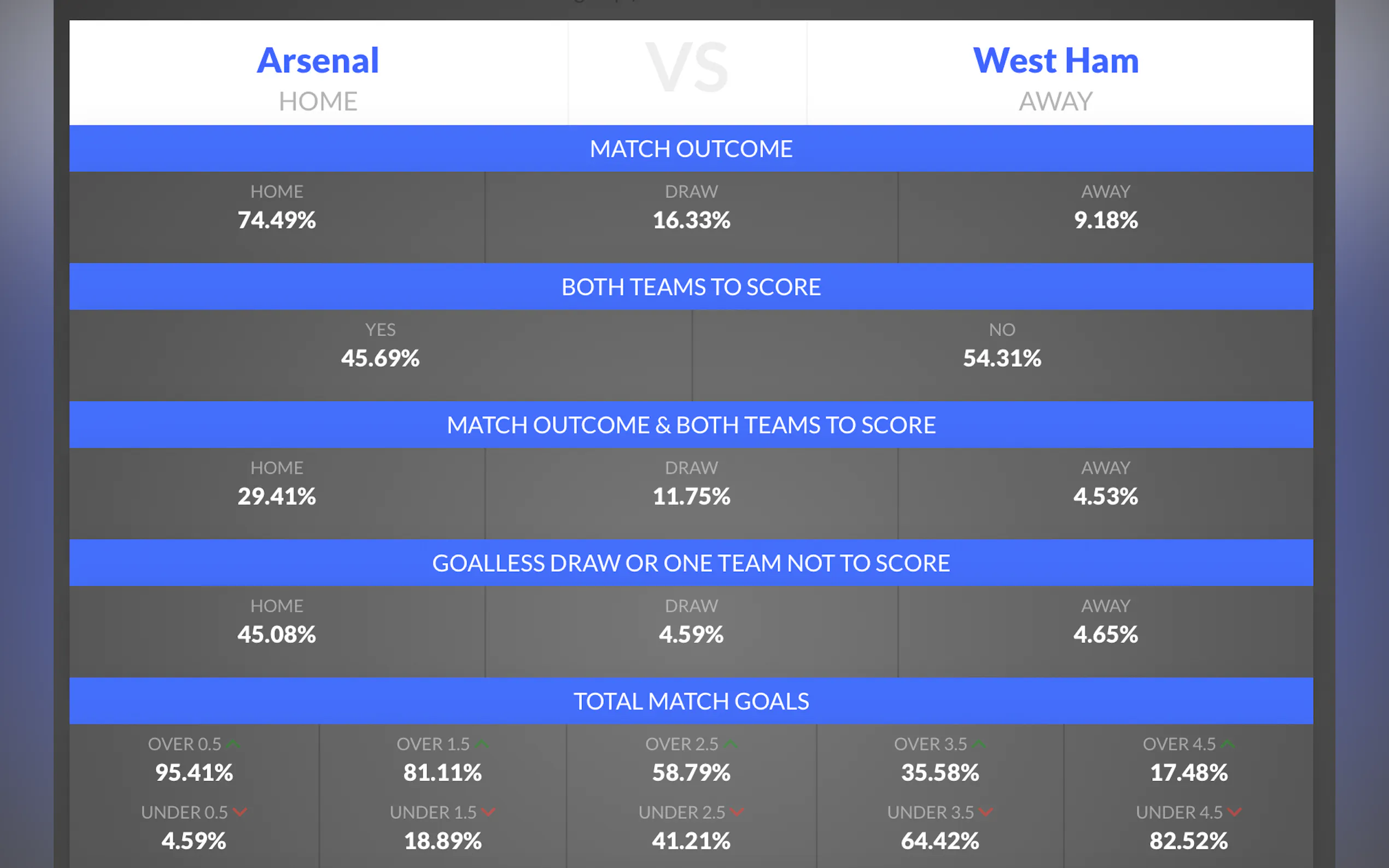The width and height of the screenshot is (1389, 868).
Task: Click the green arrow beside OVER 4.5
Action: coord(1227,744)
